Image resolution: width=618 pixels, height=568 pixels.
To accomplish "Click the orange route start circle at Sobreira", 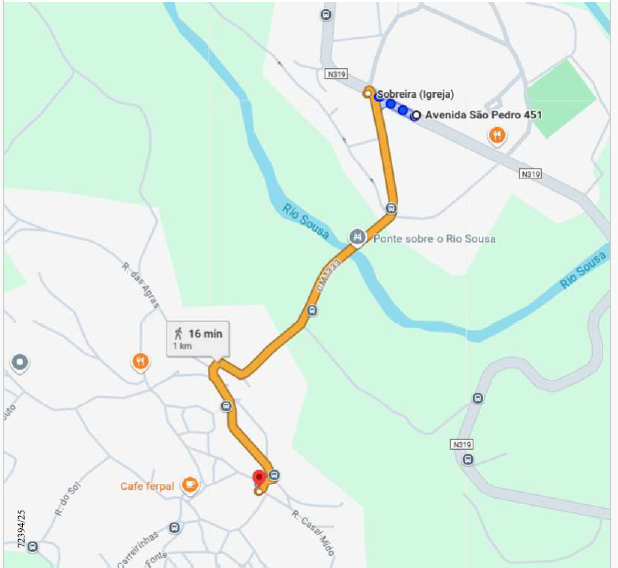I will click(x=368, y=94).
